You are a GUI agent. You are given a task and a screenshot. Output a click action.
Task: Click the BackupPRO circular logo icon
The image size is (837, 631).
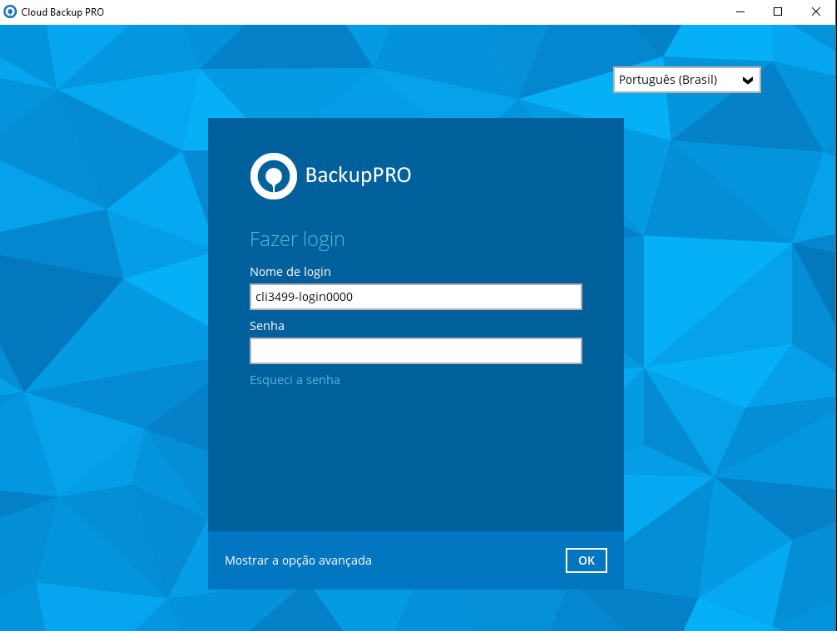tap(273, 176)
